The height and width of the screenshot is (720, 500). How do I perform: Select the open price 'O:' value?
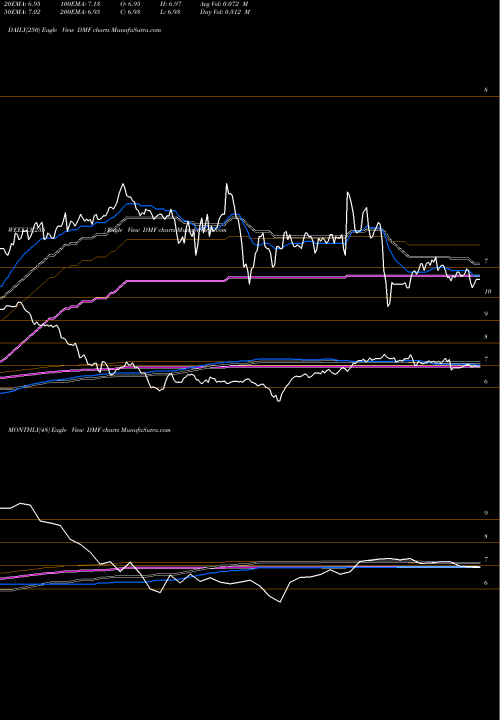pos(130,3)
